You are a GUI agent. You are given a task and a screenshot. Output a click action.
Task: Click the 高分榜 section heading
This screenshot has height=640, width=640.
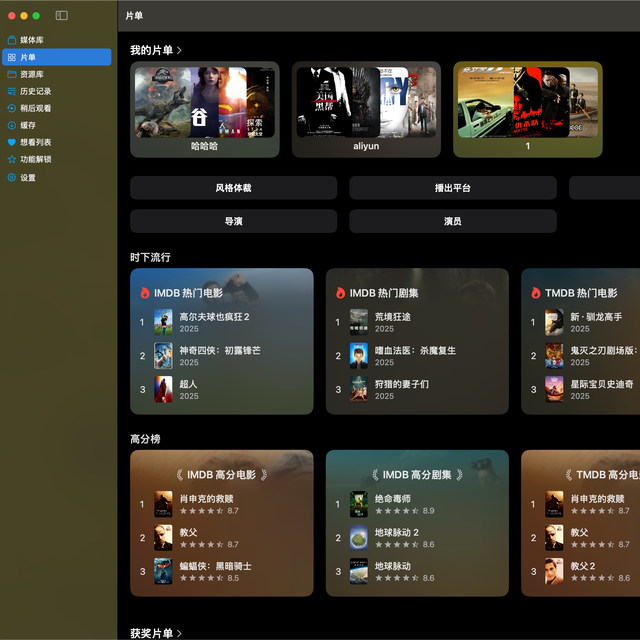145,439
